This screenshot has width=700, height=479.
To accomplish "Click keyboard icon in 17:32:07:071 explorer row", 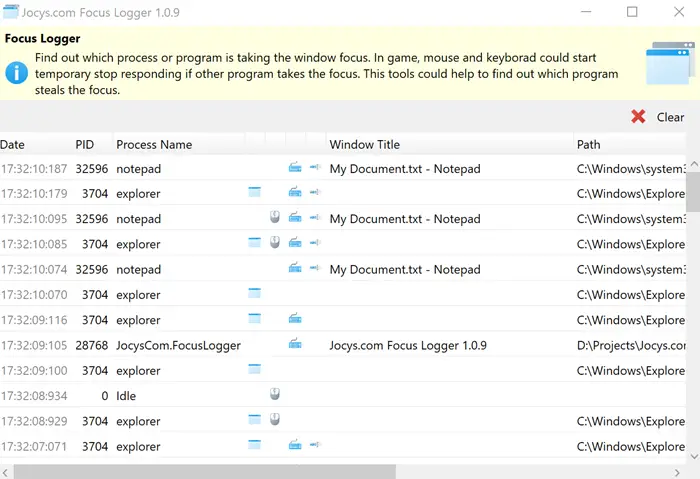I will click(295, 445).
